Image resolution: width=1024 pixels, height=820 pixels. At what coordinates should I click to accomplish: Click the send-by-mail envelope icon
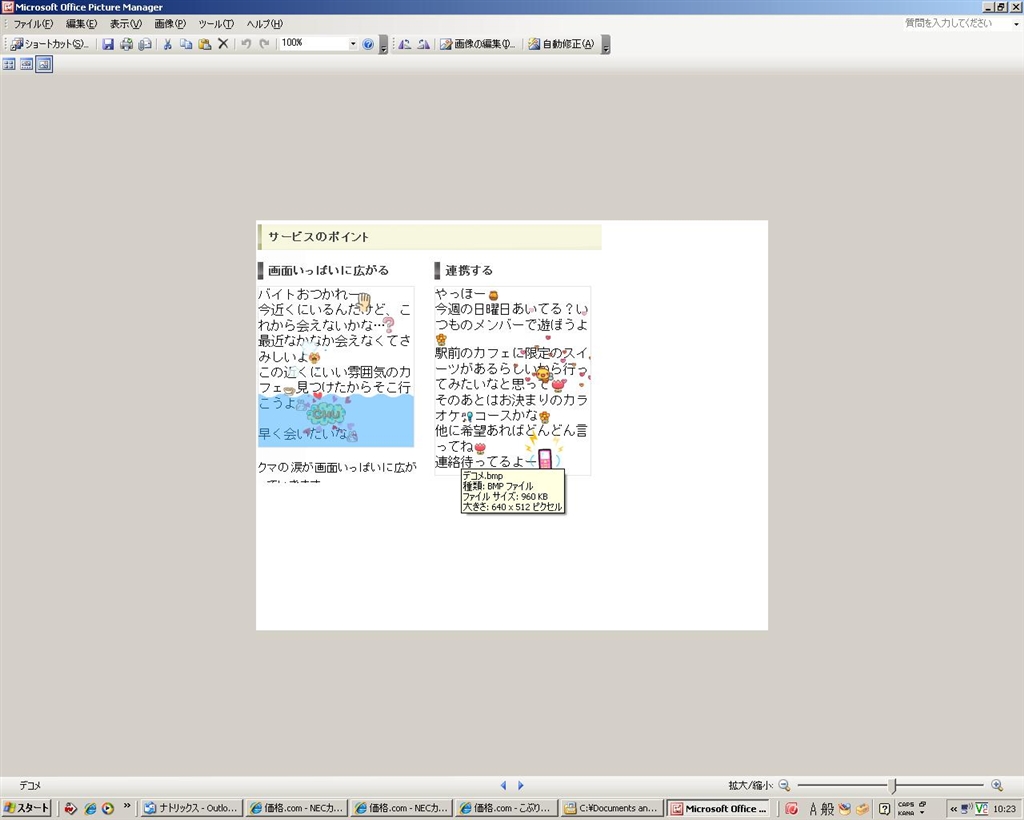(x=145, y=44)
